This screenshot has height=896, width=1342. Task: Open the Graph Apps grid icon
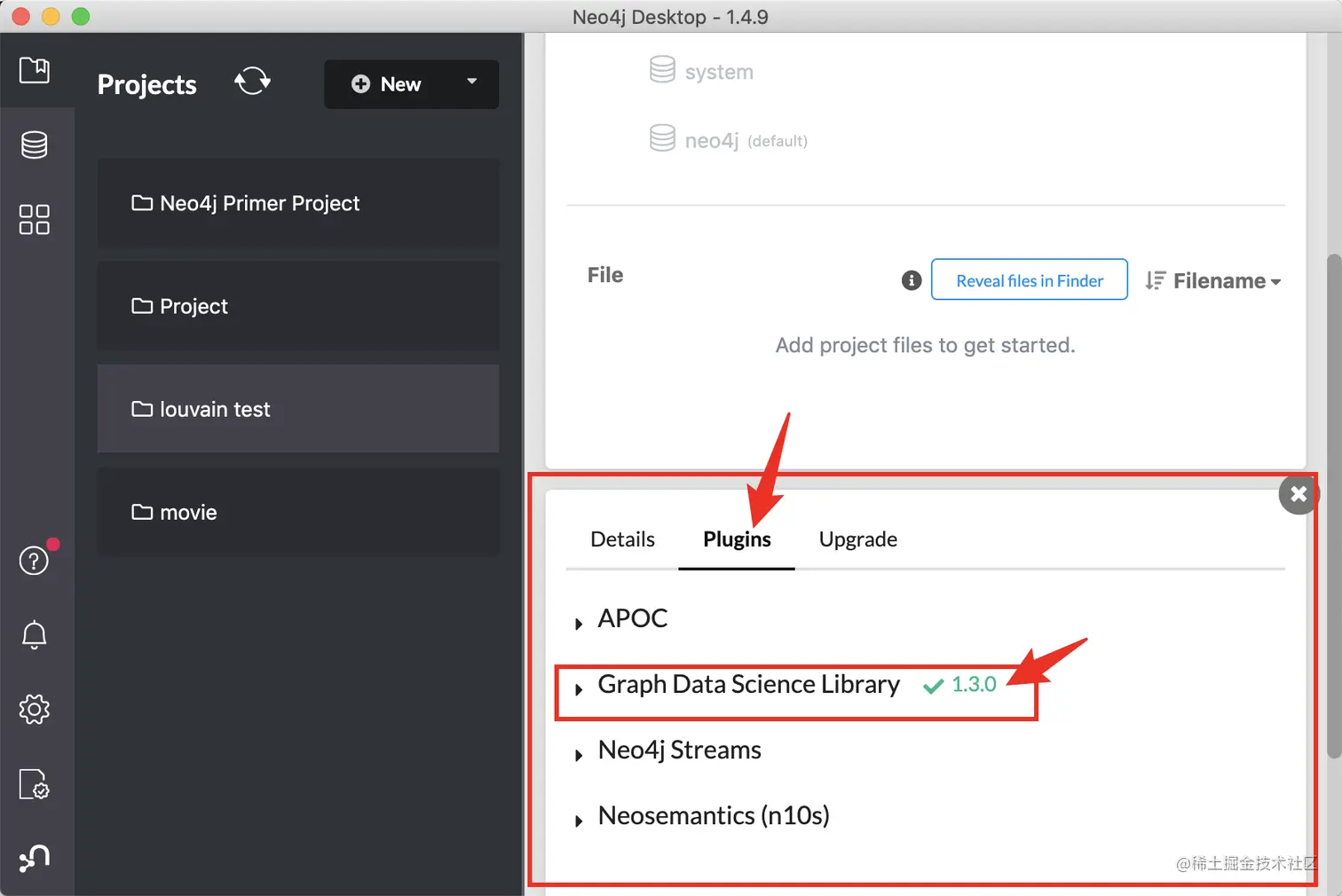click(35, 219)
